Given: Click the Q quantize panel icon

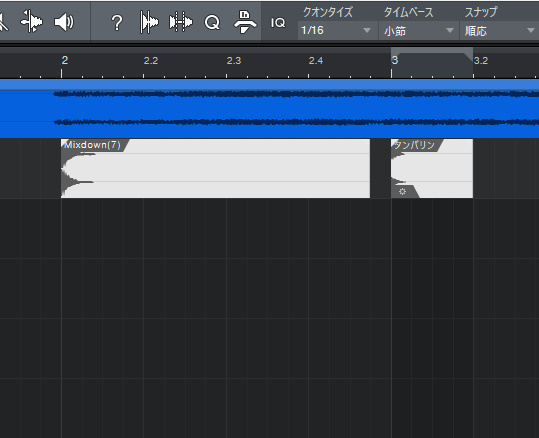Looking at the screenshot, I should point(212,23).
